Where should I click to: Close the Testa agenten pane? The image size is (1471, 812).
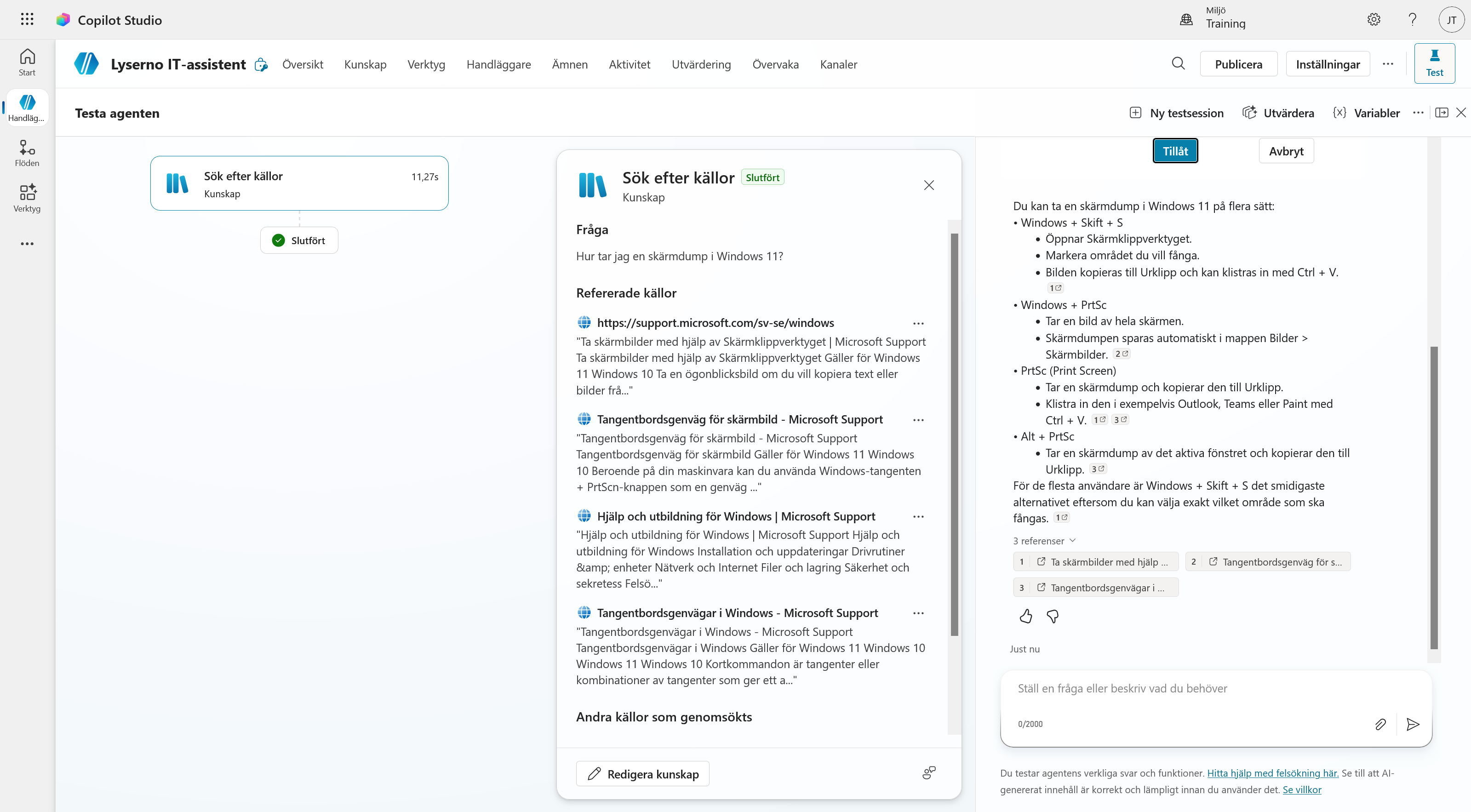point(1461,113)
